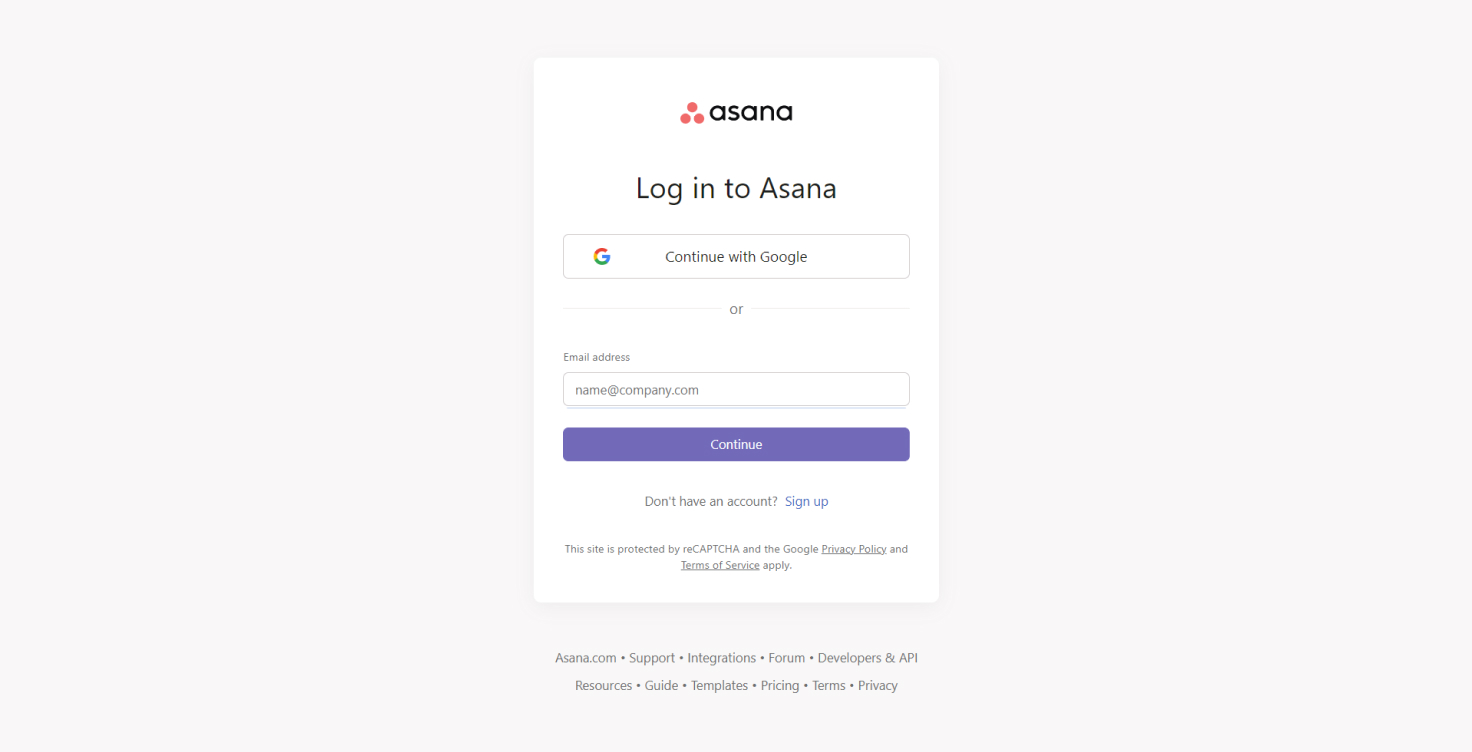This screenshot has width=1472, height=752.
Task: Open Google Privacy Policy link
Action: [854, 549]
